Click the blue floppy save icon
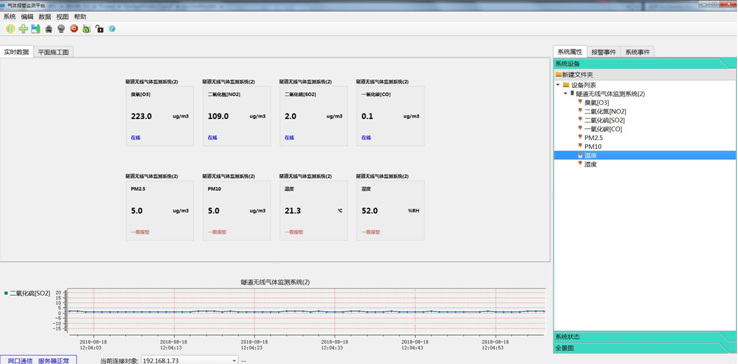 click(36, 29)
